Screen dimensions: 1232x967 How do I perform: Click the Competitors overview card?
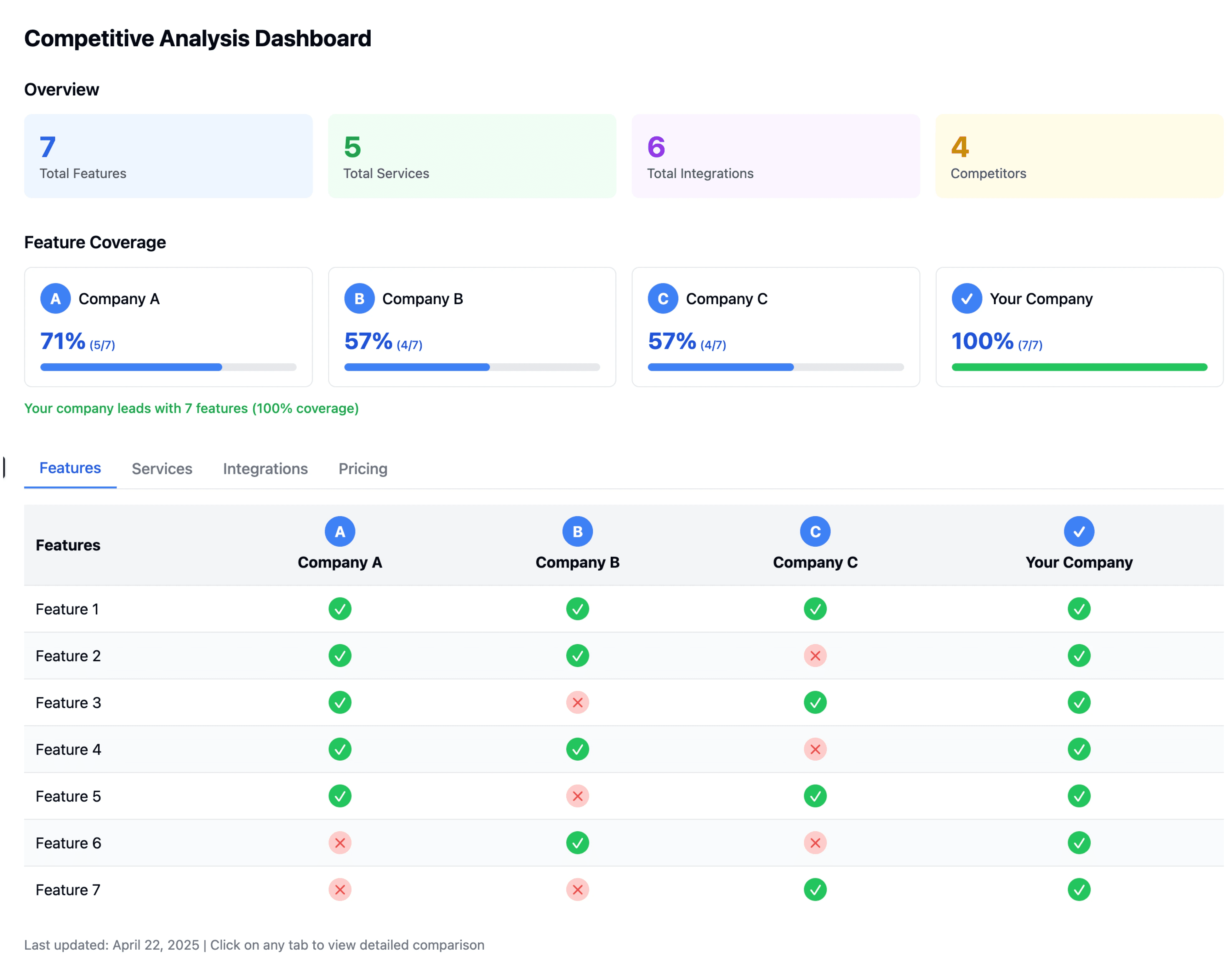tap(1079, 156)
